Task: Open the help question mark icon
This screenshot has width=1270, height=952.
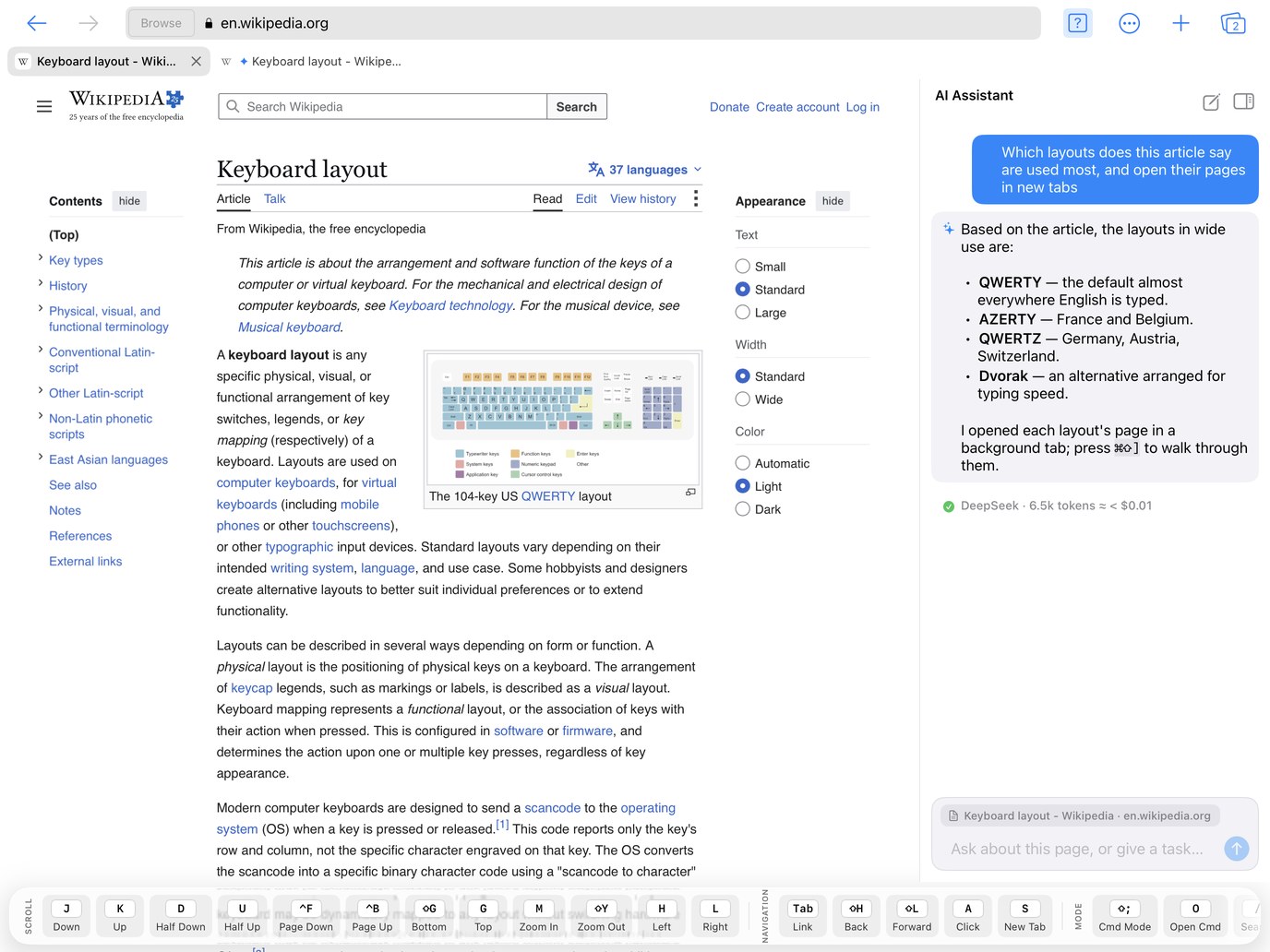Action: (x=1077, y=23)
